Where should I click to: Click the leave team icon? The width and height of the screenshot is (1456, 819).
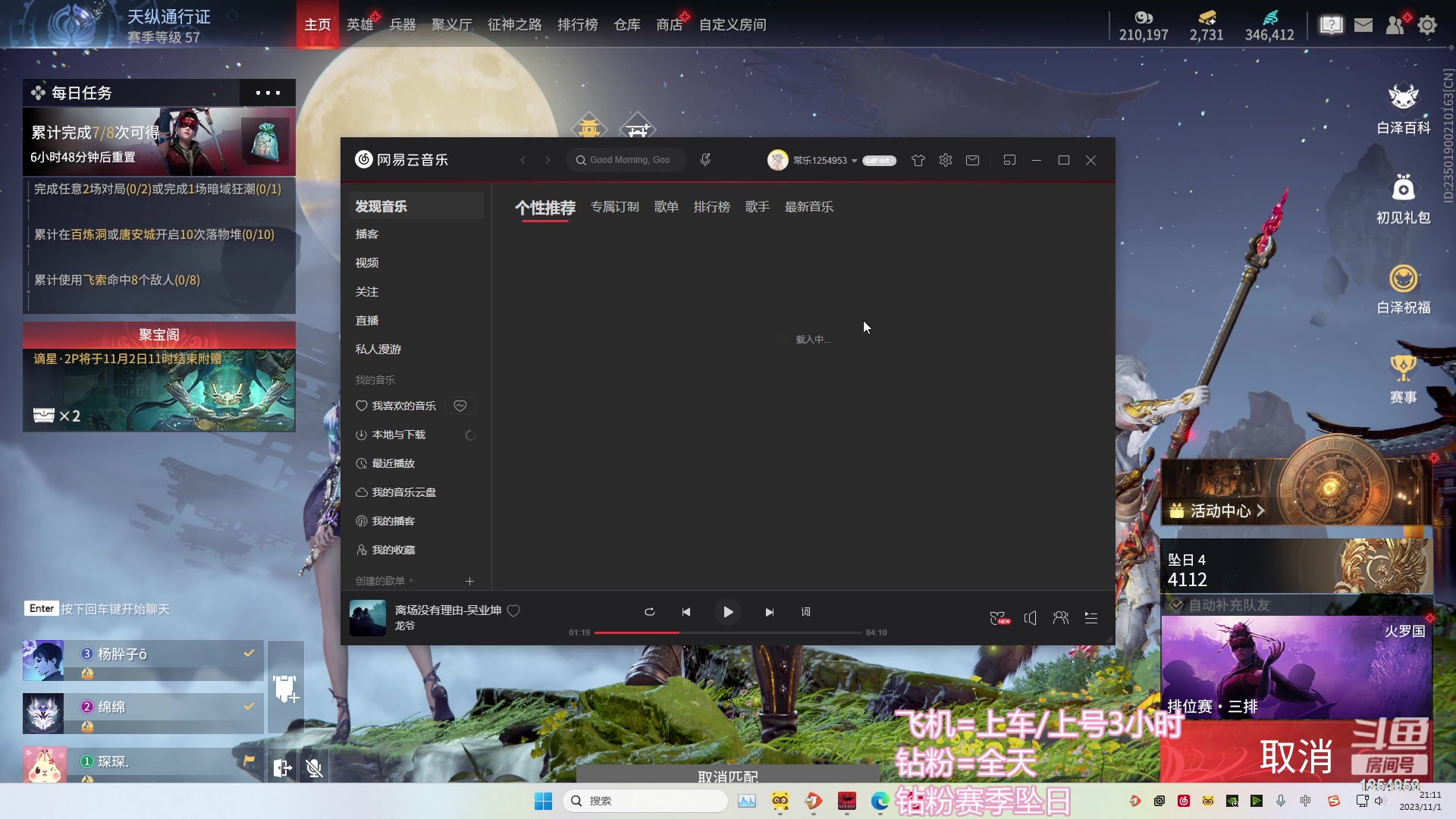[x=282, y=767]
